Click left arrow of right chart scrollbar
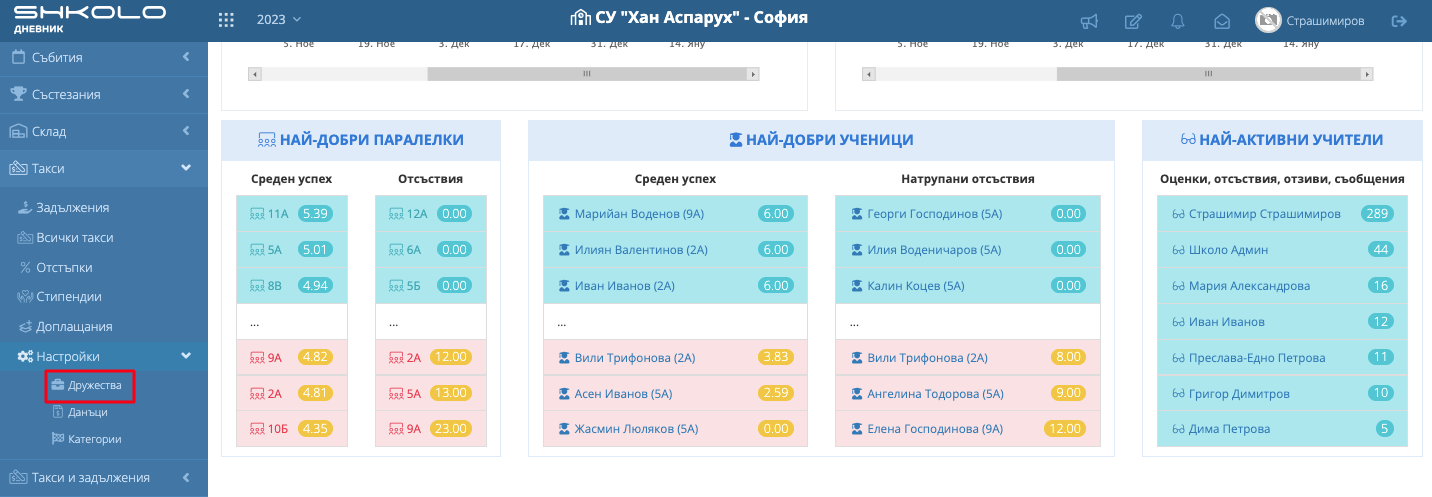Viewport: 1432px width, 497px height. click(x=868, y=74)
